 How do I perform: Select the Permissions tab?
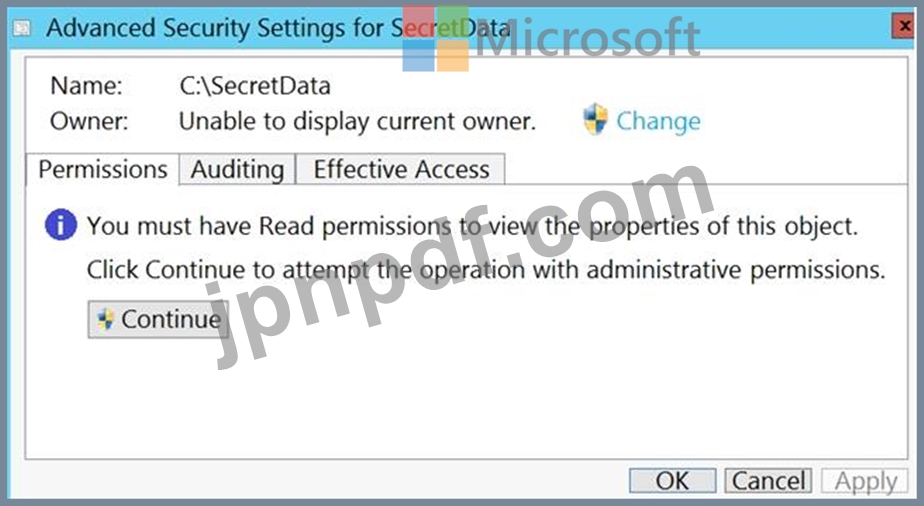[103, 170]
